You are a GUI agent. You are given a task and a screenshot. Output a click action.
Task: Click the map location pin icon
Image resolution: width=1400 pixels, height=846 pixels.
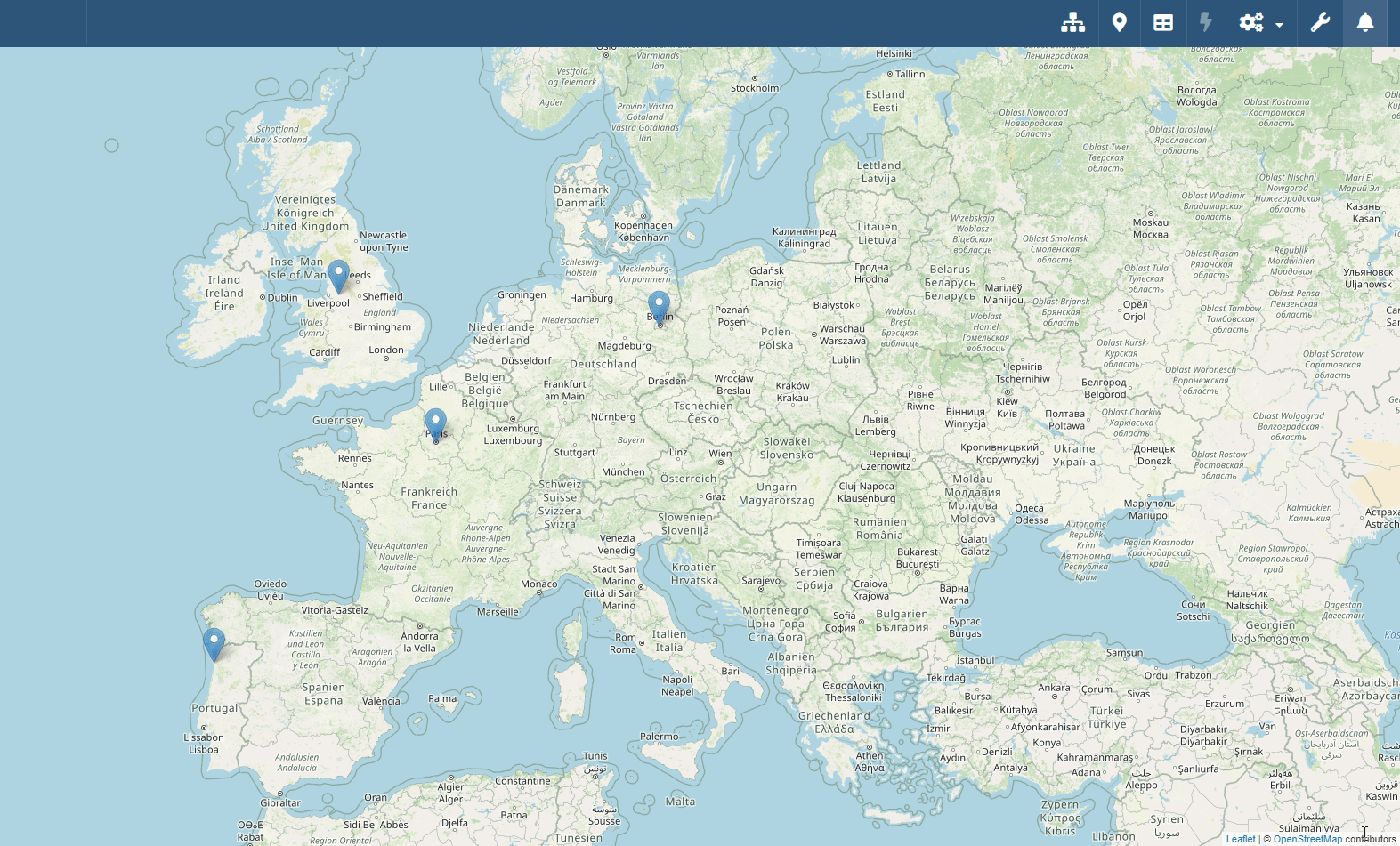[1120, 23]
